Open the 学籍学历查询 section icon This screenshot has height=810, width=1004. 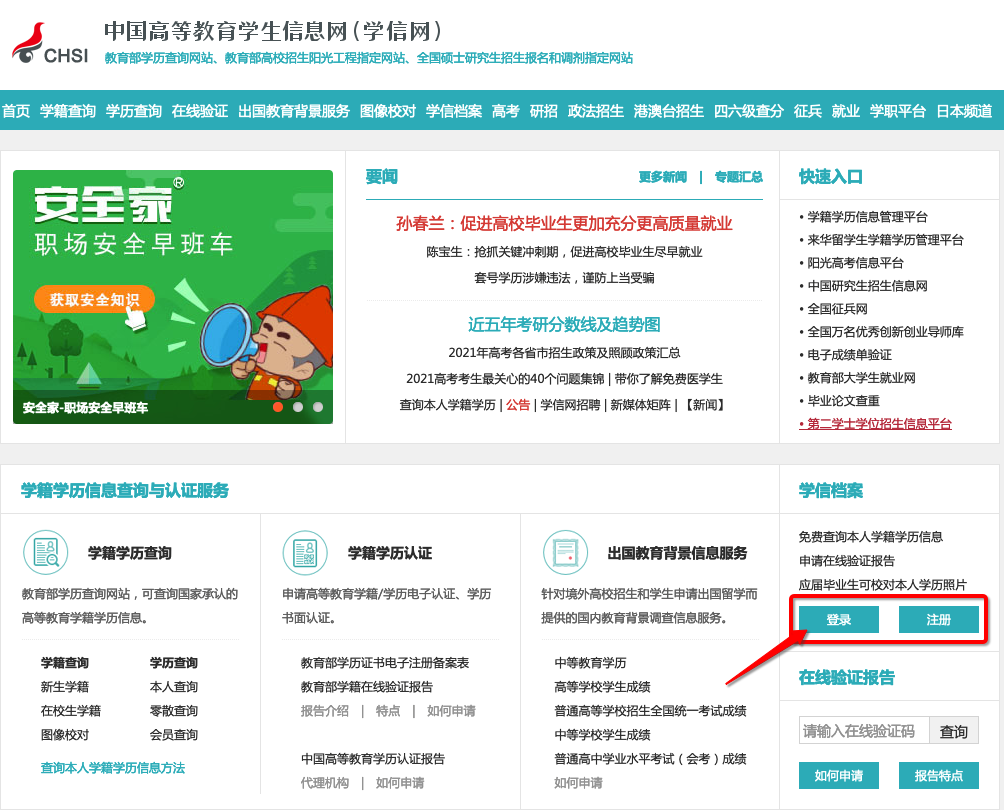(45, 553)
